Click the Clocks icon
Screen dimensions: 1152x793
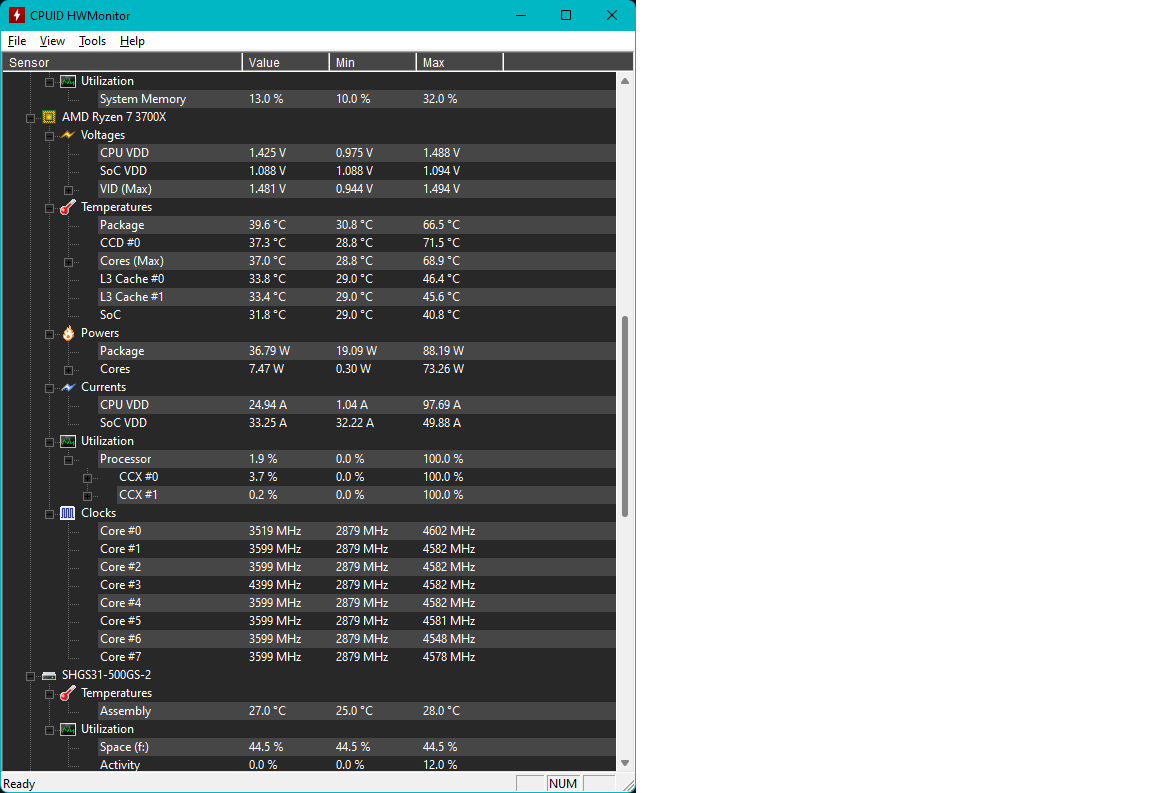(x=68, y=513)
